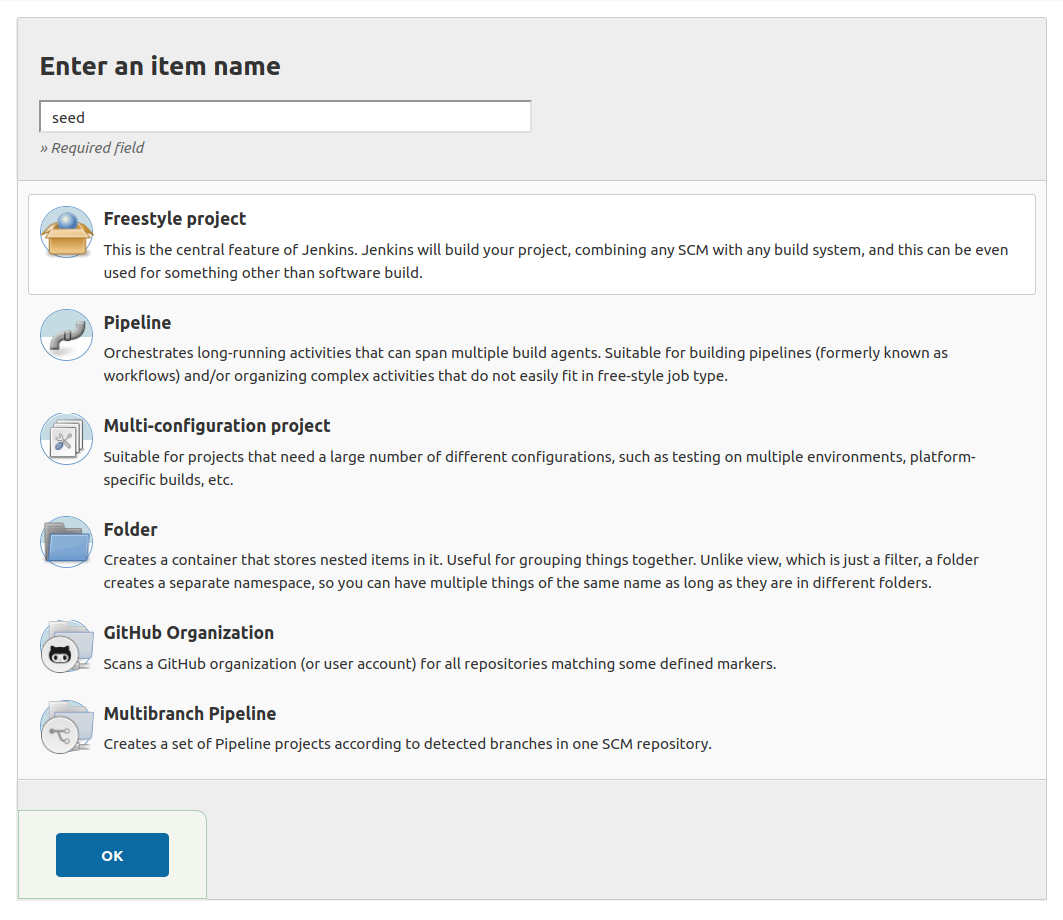The width and height of the screenshot is (1063, 920).
Task: Choose the GitHub Organization octocat icon
Action: [x=66, y=646]
